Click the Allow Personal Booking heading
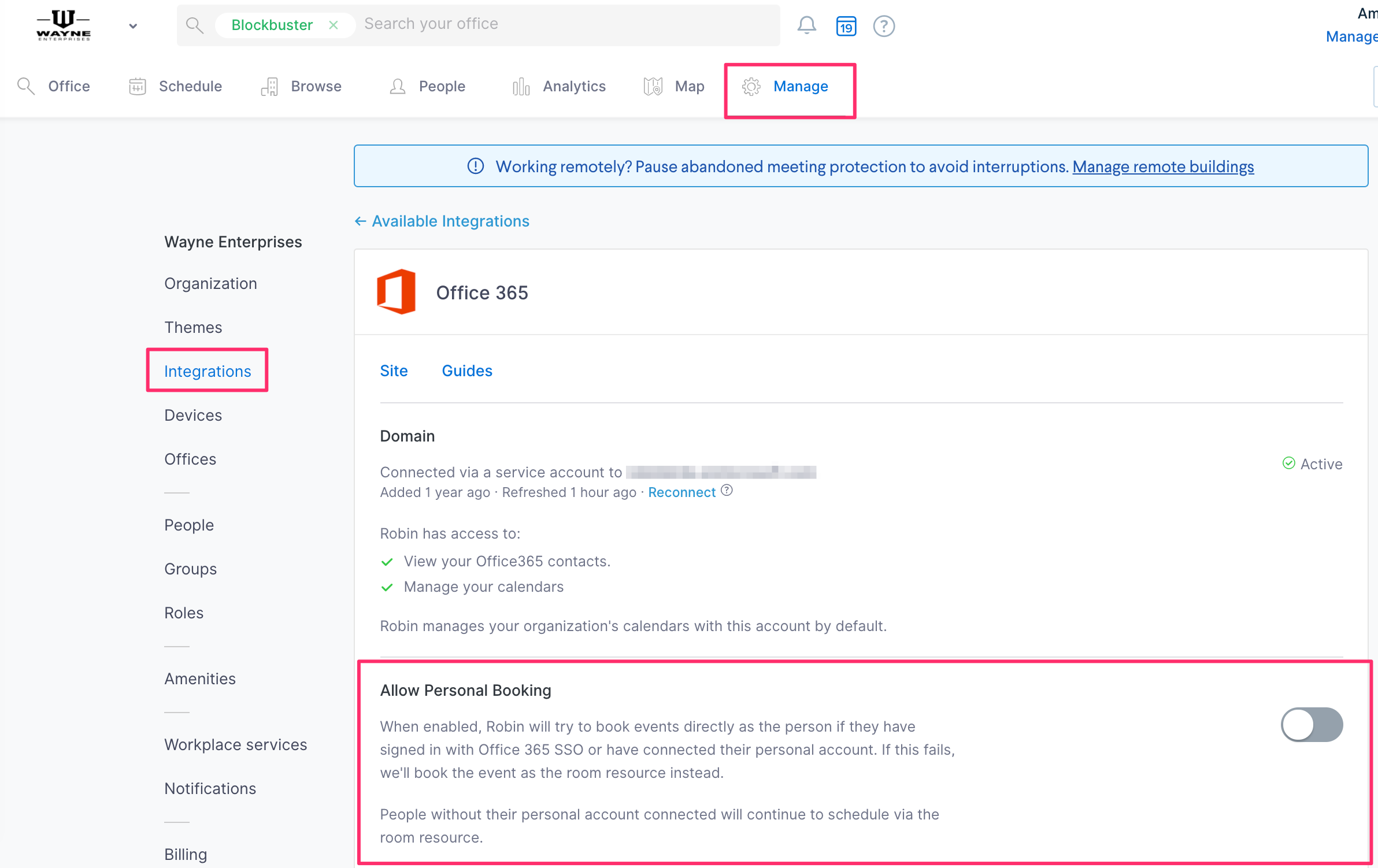The width and height of the screenshot is (1378, 868). 466,690
